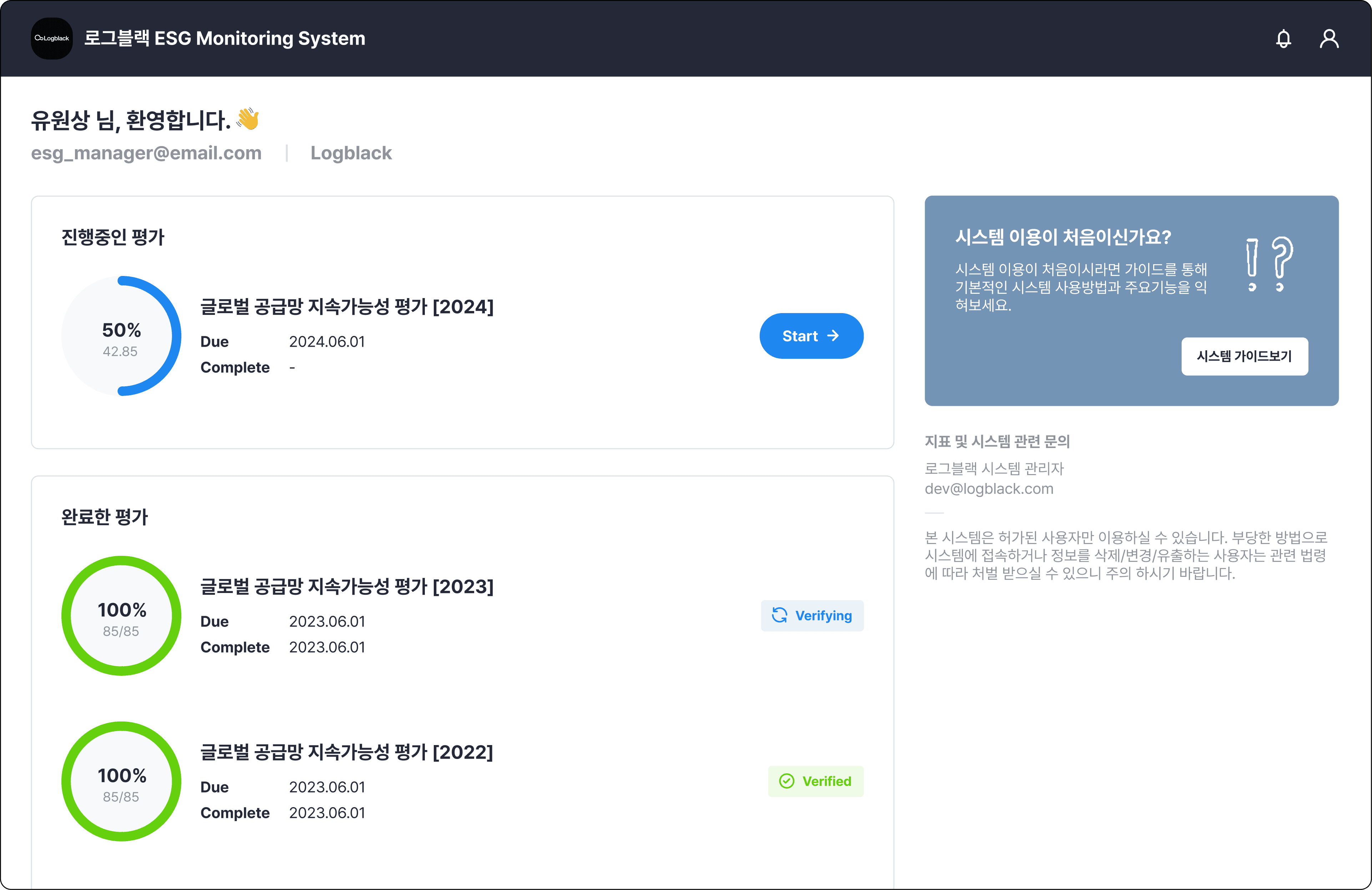Click 2023 evaluation's 100% progress ring
The image size is (1372, 890).
click(x=121, y=615)
